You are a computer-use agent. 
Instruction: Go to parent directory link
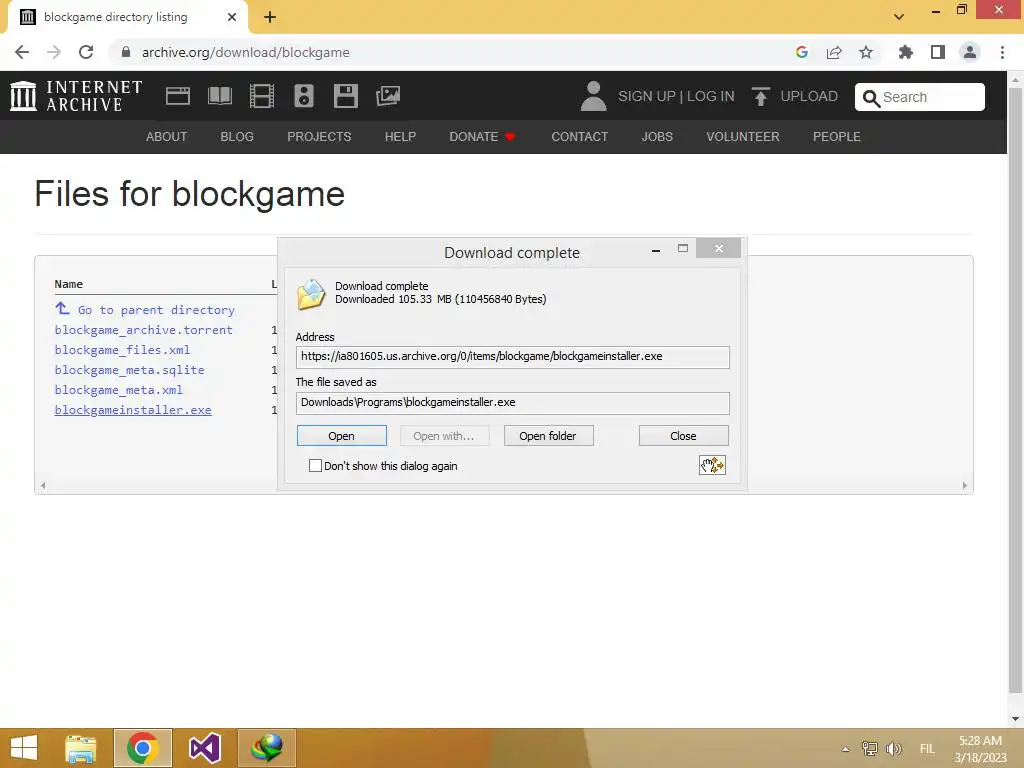point(156,310)
